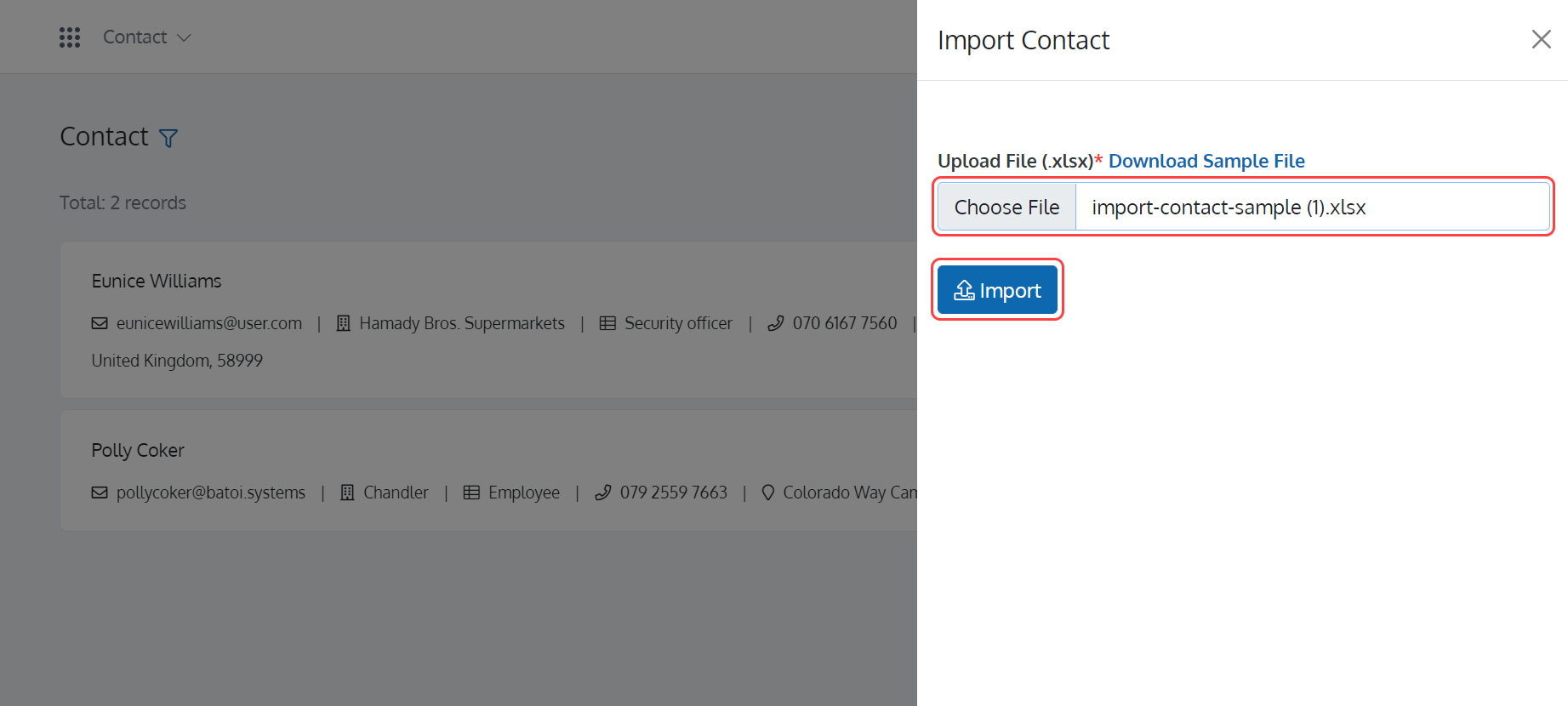Click the envelope icon next to eunicewilliams@user.com
Screen dimensions: 1568x706
tap(100, 323)
